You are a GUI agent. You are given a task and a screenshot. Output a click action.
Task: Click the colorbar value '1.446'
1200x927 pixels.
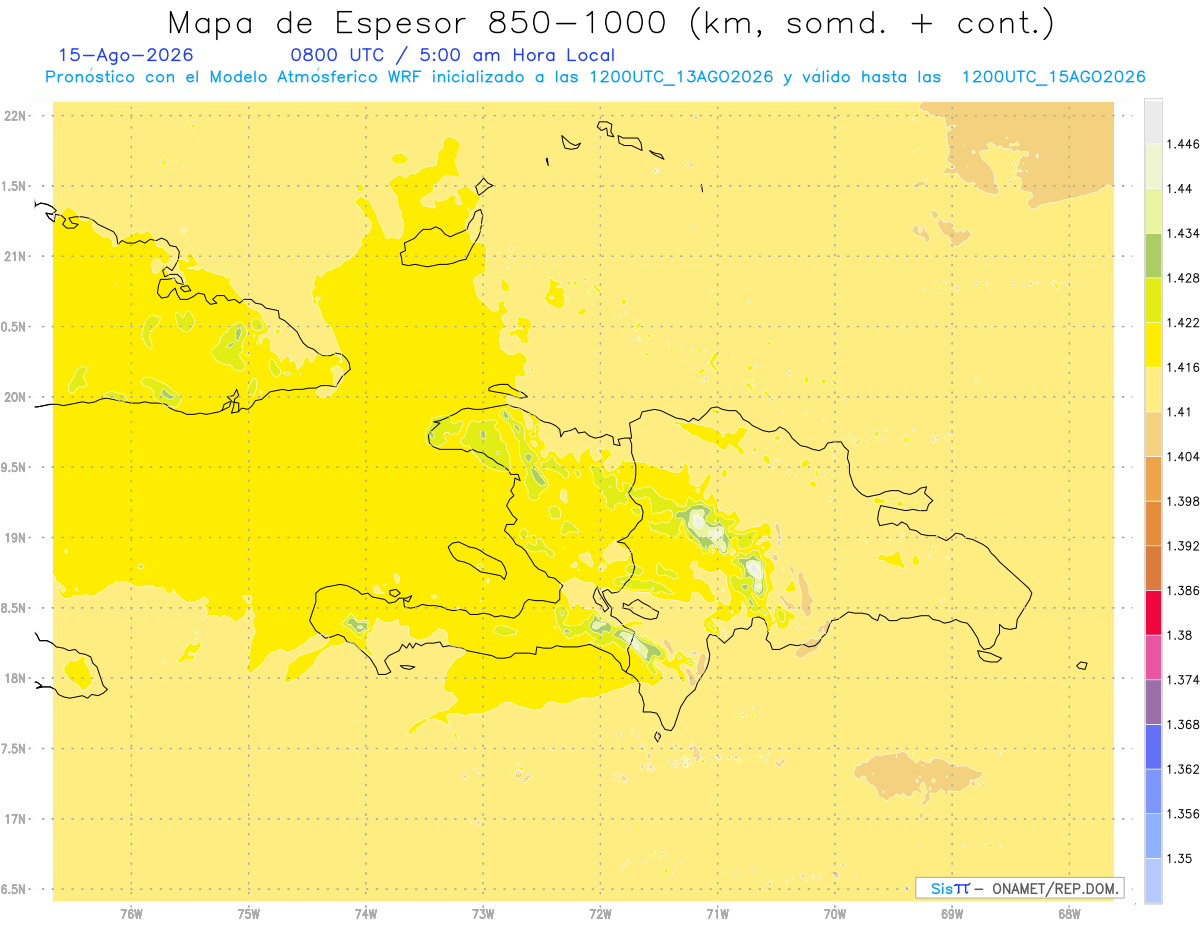coord(1183,144)
